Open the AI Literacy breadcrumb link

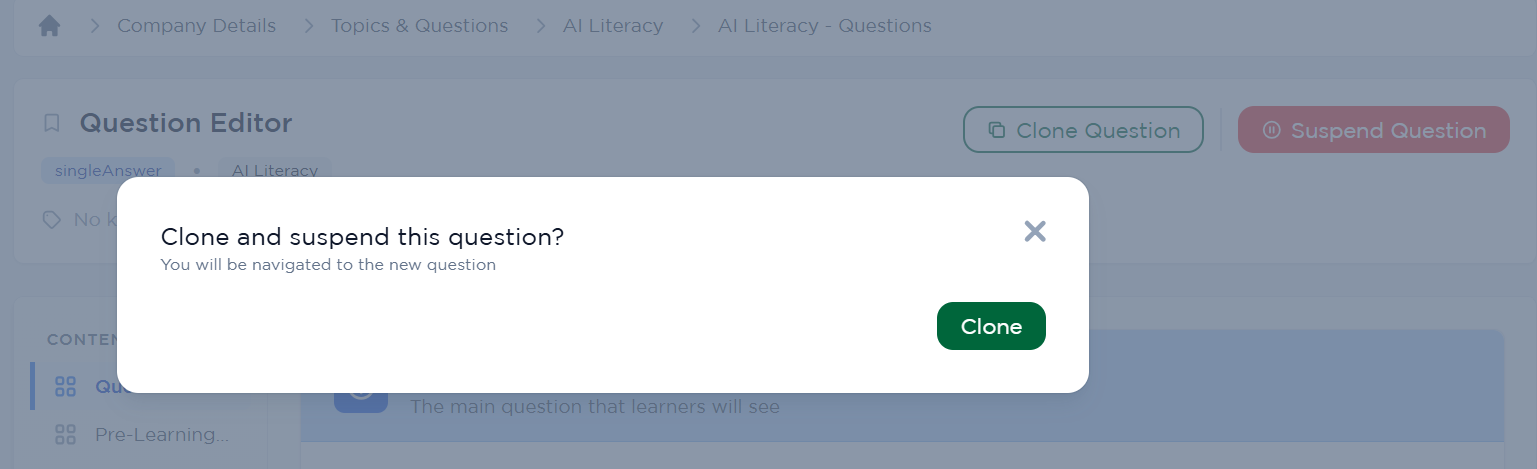[613, 26]
